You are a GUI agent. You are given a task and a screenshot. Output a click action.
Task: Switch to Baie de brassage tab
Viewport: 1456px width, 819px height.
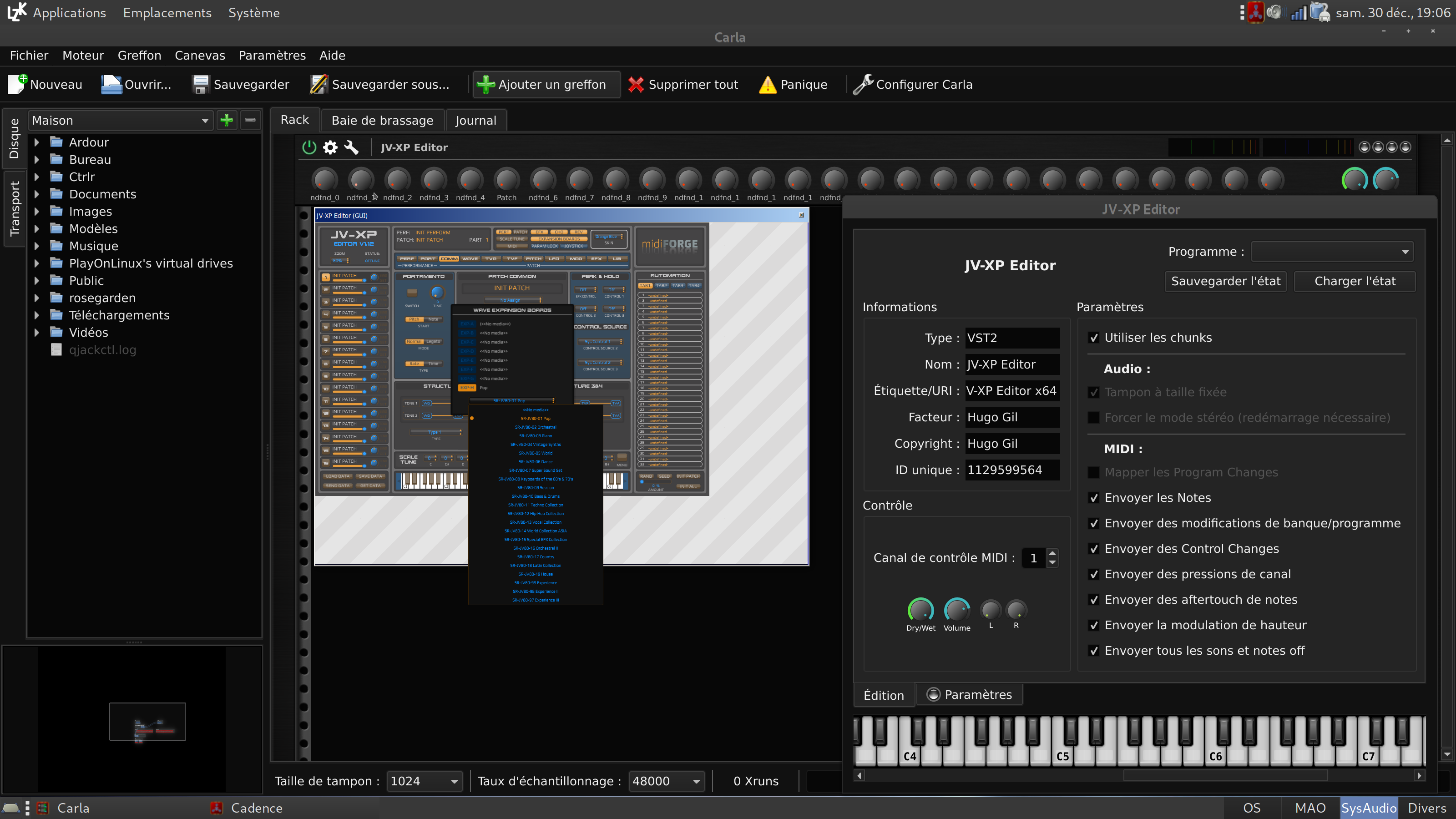click(x=382, y=121)
